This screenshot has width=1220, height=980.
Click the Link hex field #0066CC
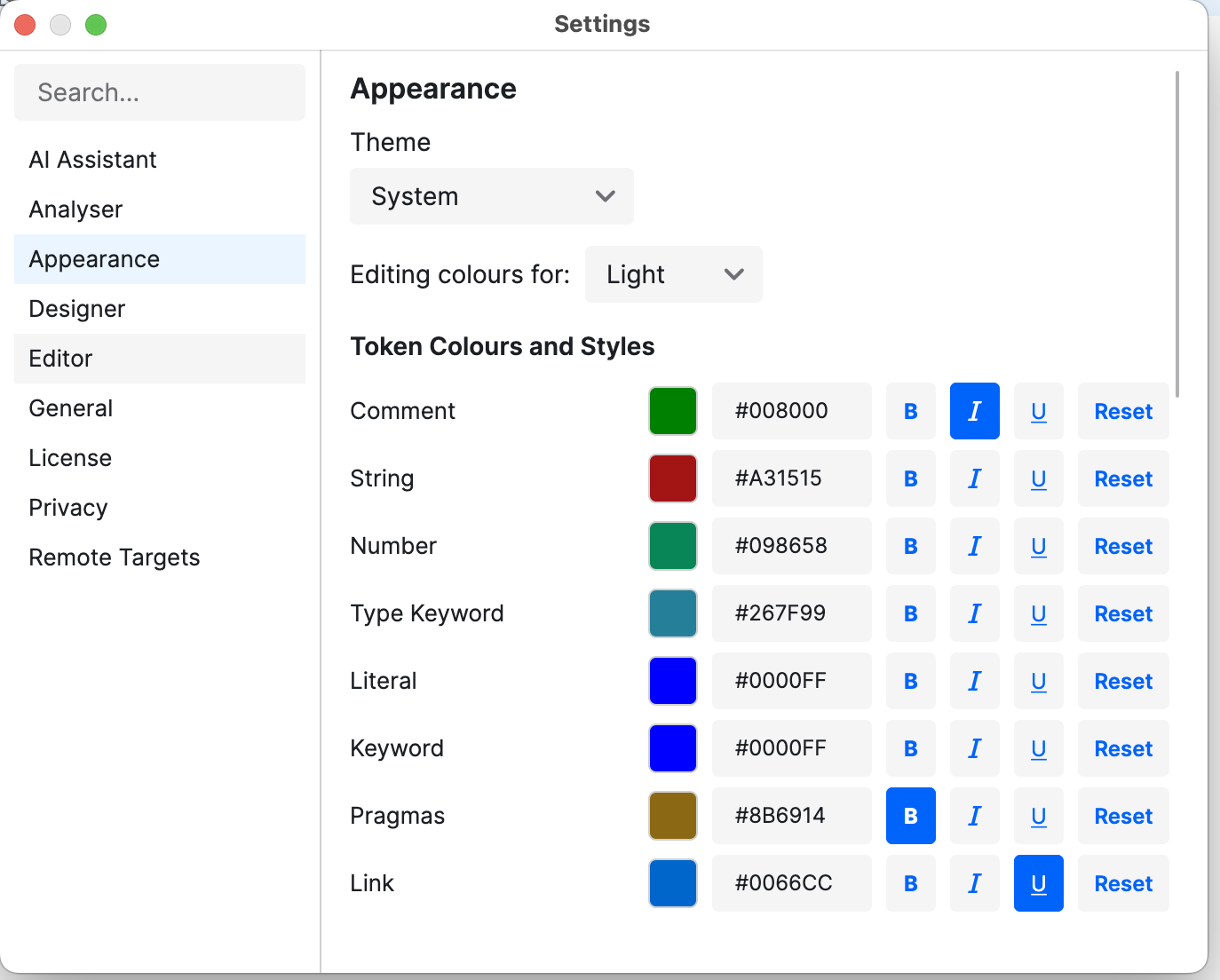[x=792, y=883]
